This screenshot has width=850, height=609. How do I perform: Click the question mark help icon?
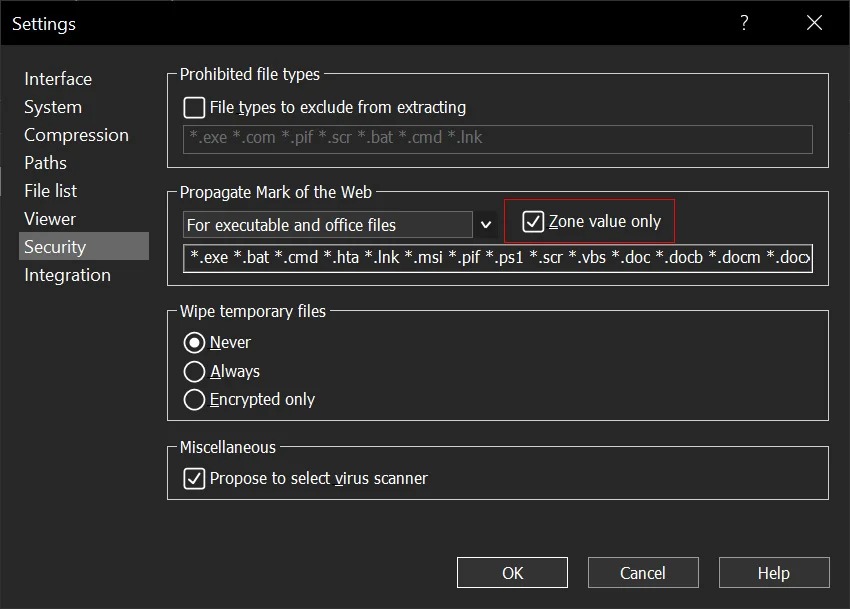(x=744, y=23)
